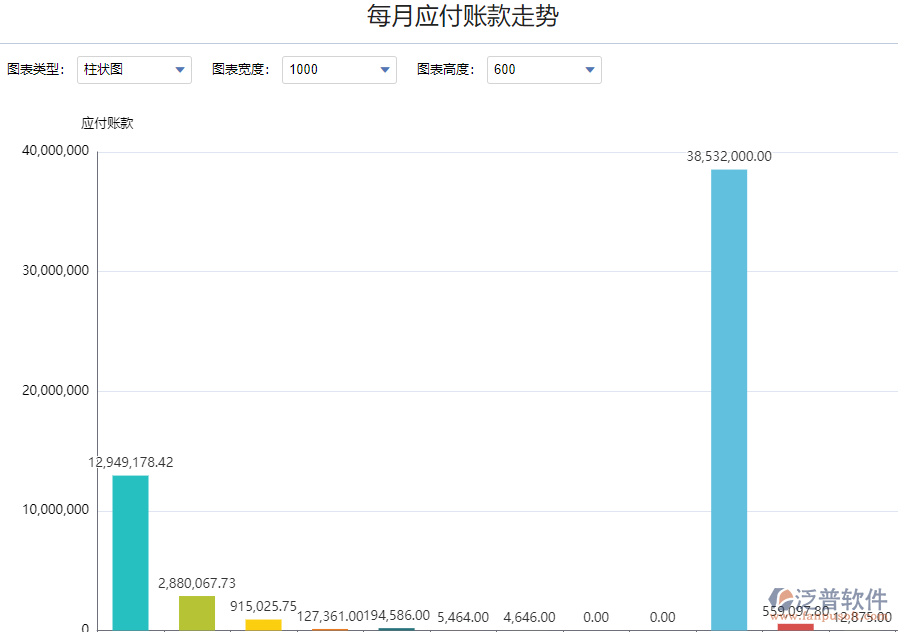Expand the 图表宽度 dropdown set to 1000
The width and height of the screenshot is (898, 632).
(x=339, y=70)
